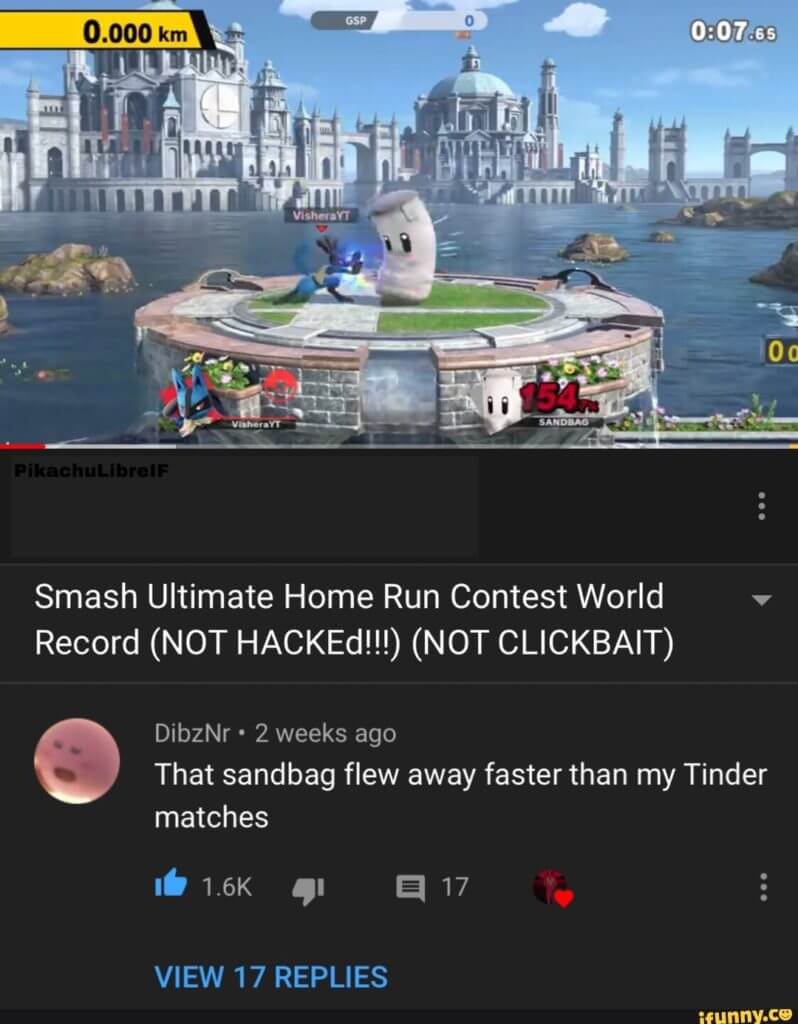Click the Sandbag damage portrait icon

coord(502,400)
